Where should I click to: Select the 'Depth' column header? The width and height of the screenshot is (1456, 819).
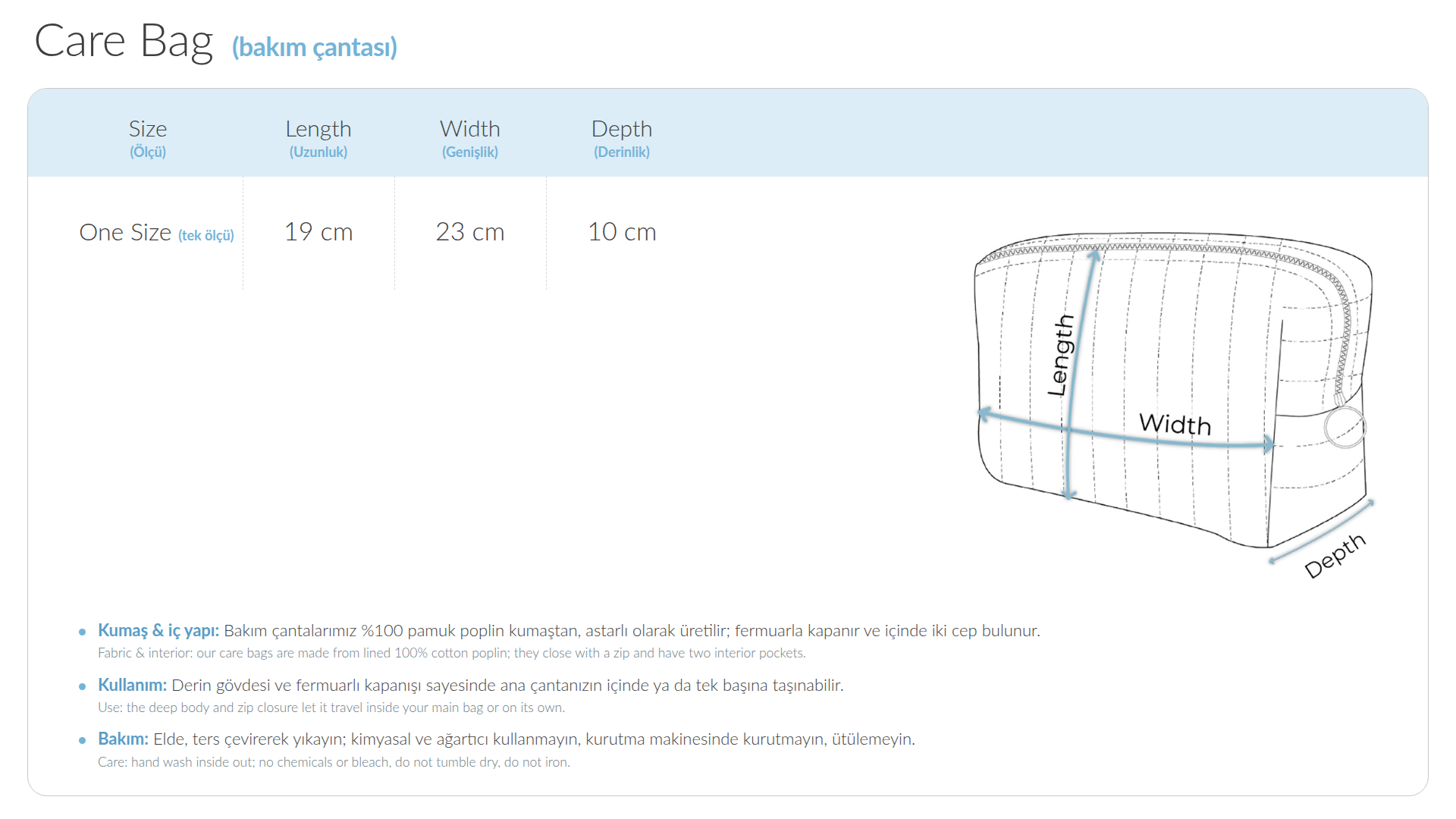[622, 130]
